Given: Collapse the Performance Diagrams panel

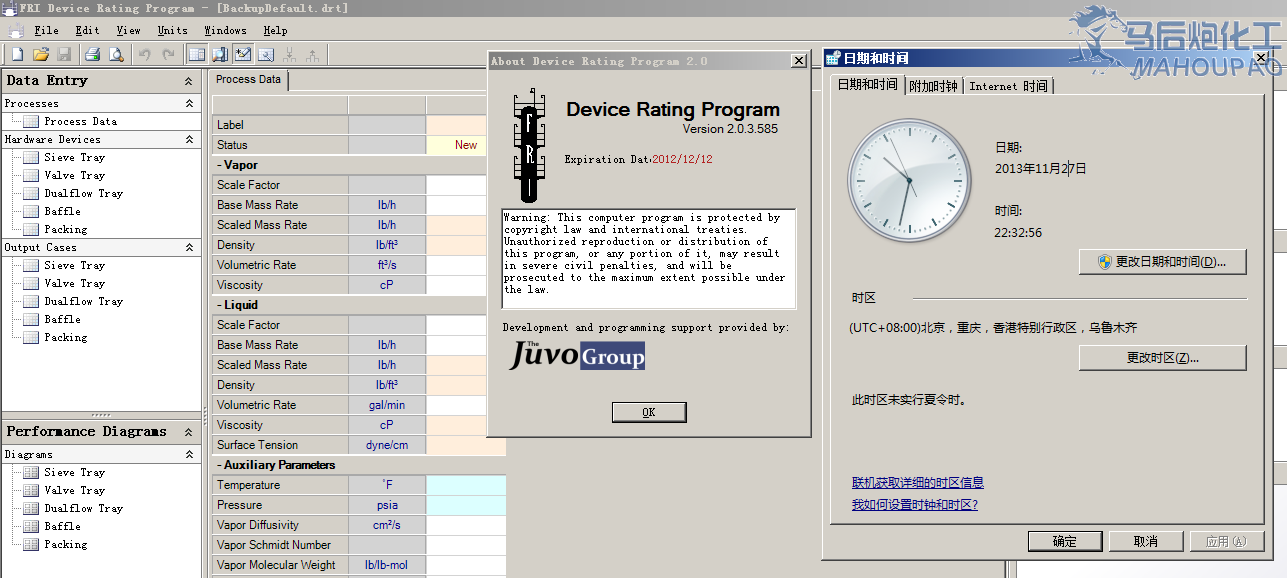Looking at the screenshot, I should [189, 432].
